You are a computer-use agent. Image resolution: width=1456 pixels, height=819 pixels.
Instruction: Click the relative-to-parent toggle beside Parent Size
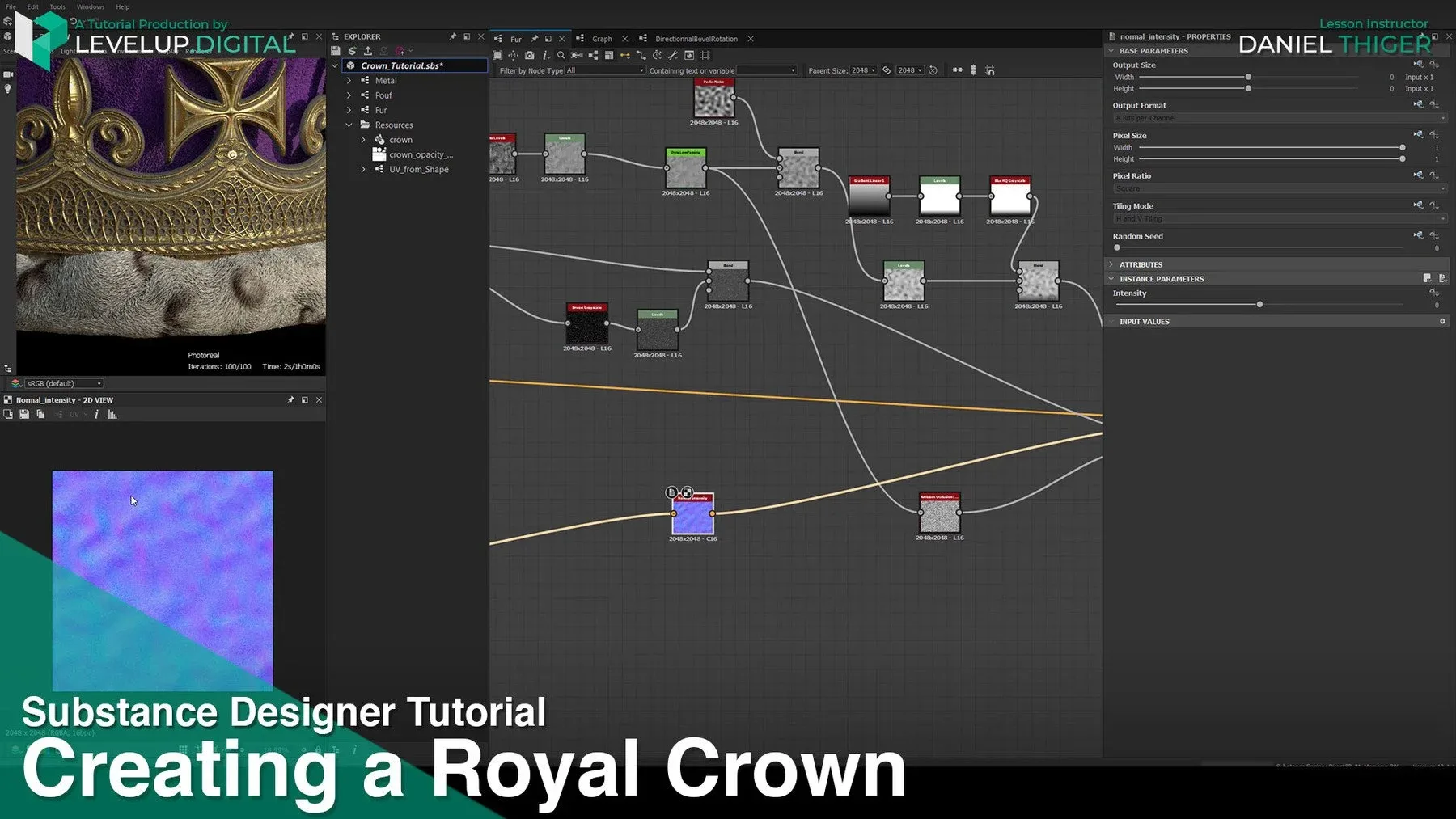click(x=885, y=70)
